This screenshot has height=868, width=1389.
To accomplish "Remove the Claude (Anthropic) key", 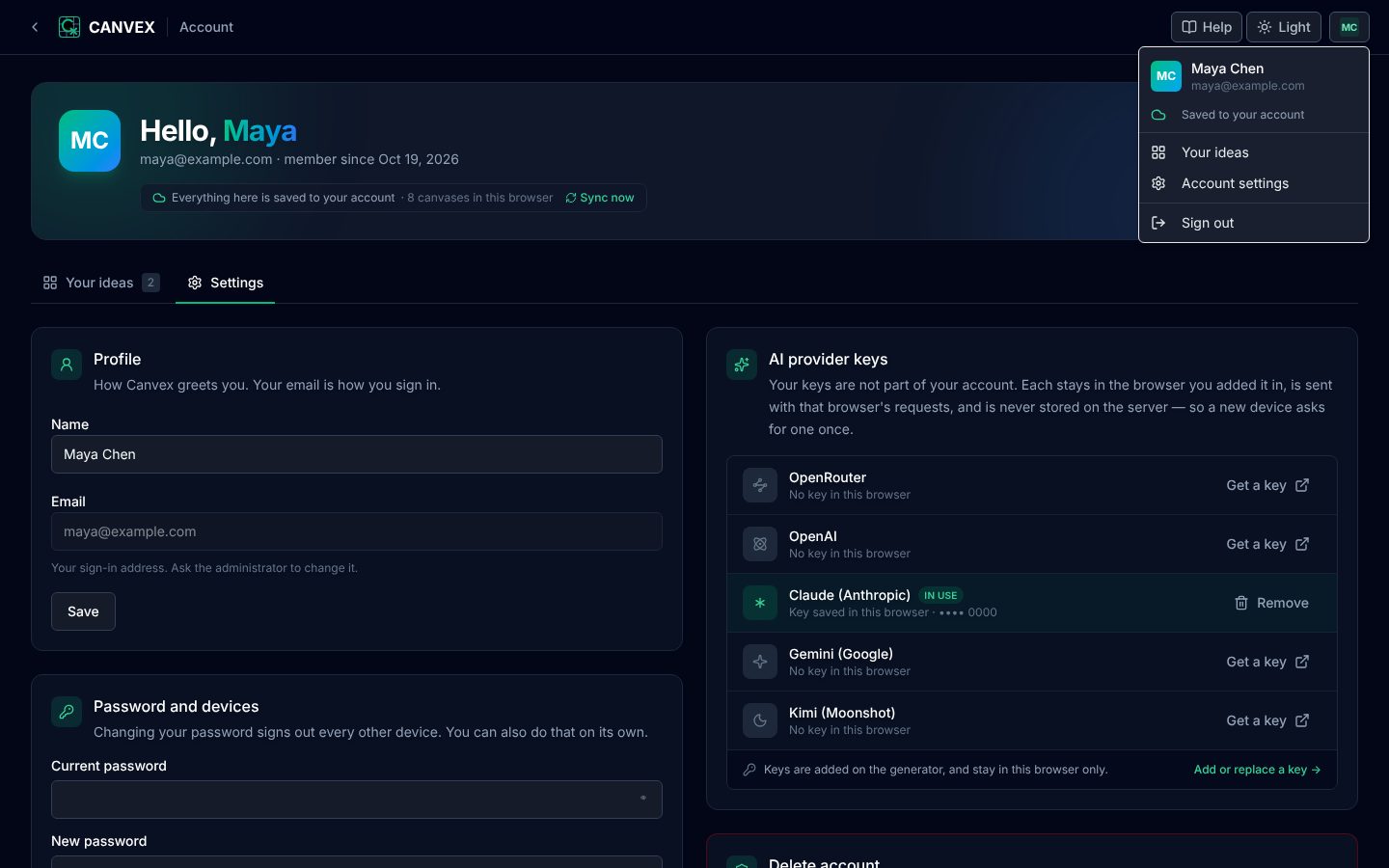I will [1271, 603].
